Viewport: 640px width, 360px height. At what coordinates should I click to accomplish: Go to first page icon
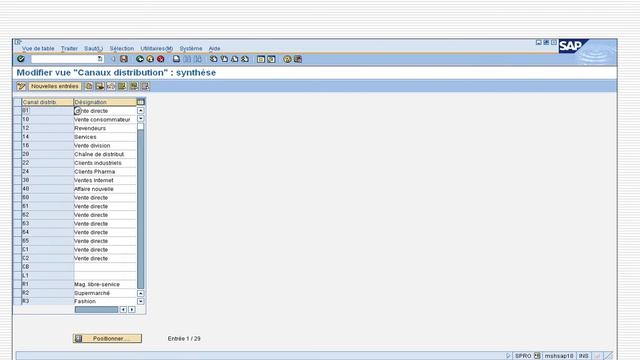(213, 59)
